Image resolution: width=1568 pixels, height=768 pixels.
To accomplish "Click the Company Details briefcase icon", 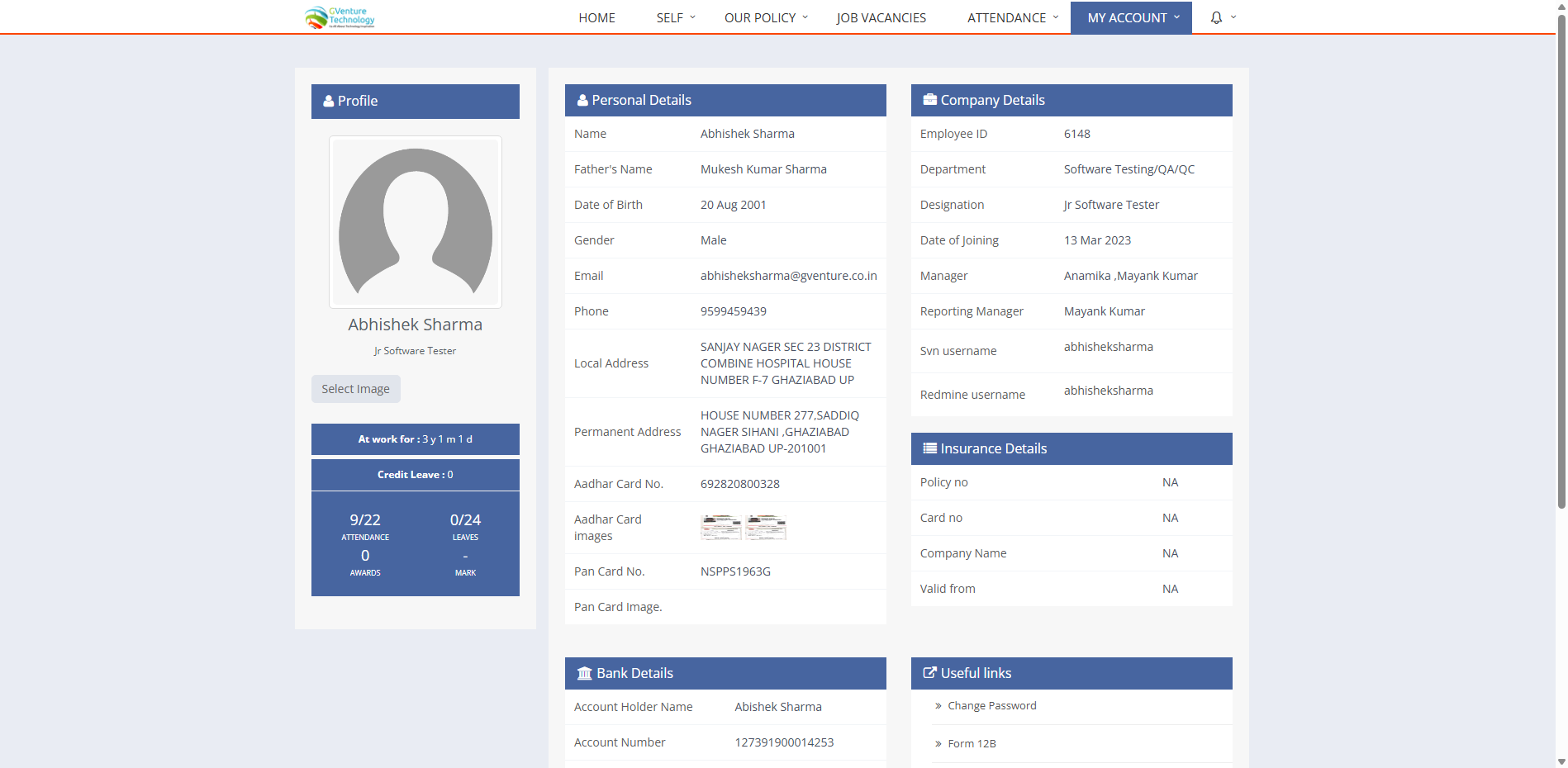I will pyautogui.click(x=929, y=100).
